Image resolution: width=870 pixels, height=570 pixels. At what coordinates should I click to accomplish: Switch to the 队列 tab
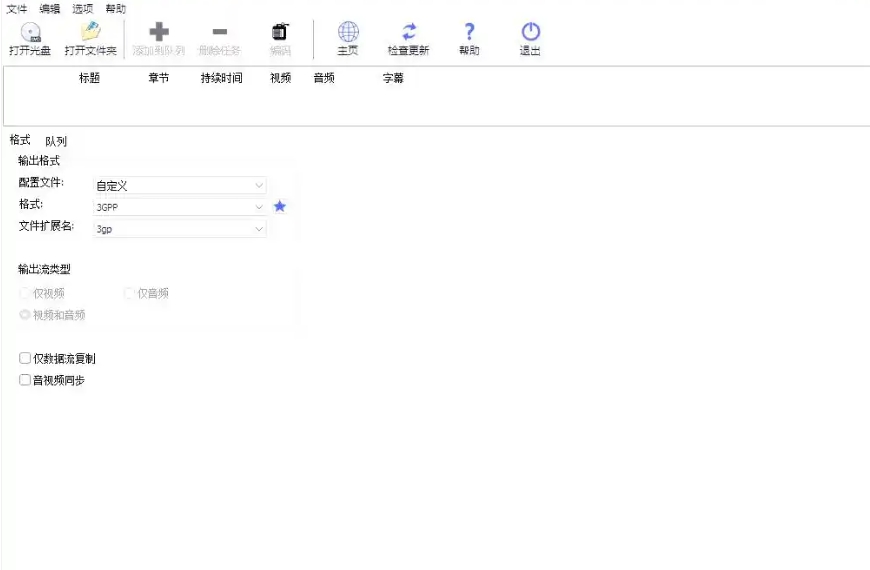point(56,142)
